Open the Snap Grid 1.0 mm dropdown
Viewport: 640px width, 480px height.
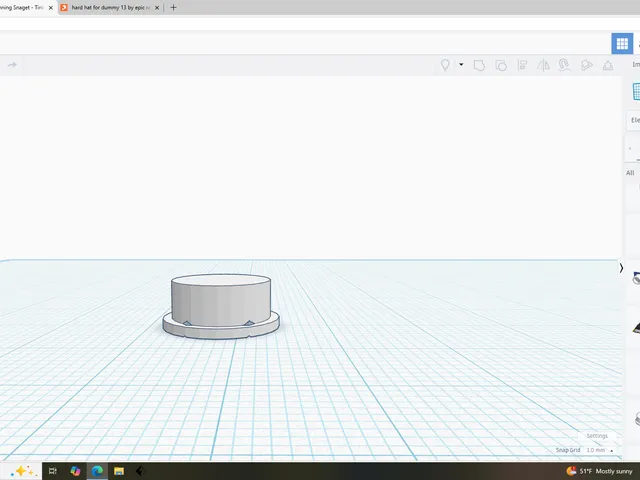600,450
